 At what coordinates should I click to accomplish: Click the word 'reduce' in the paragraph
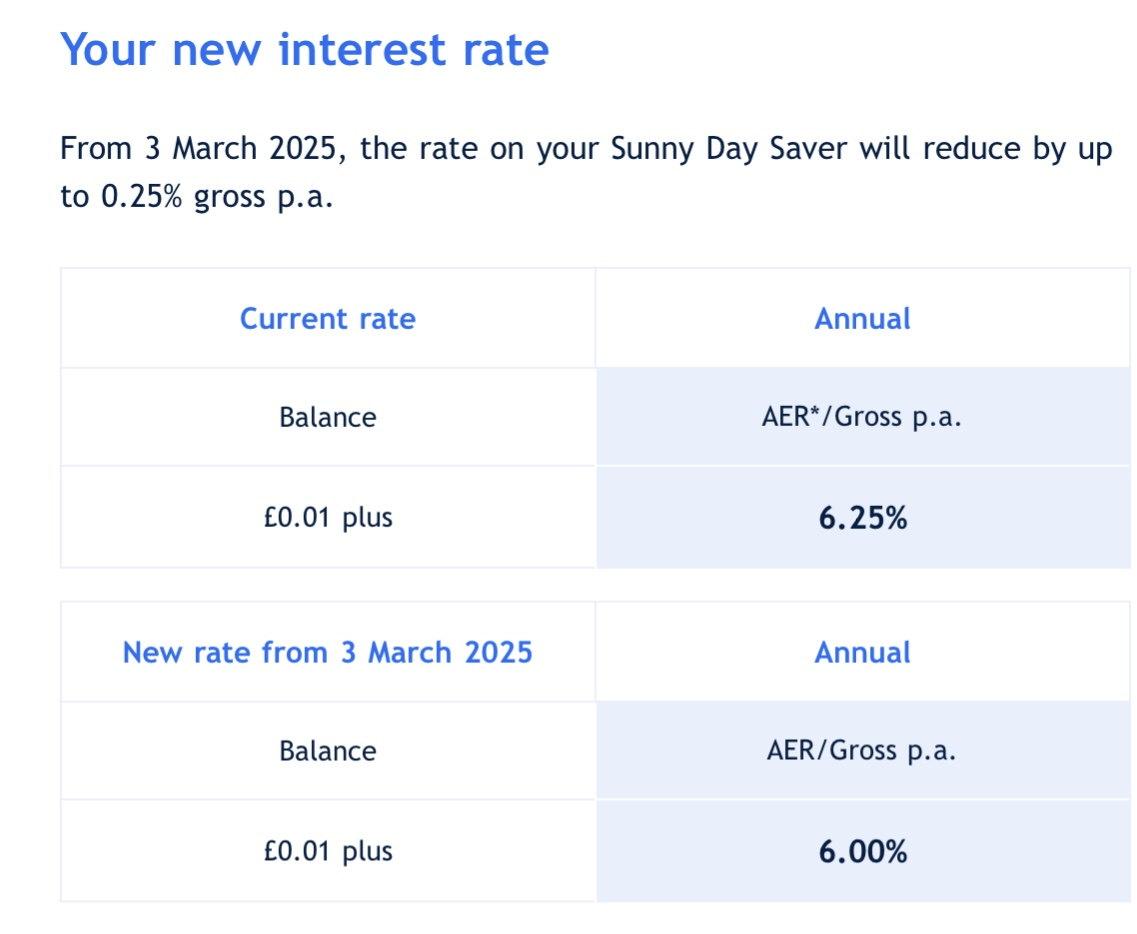[971, 149]
